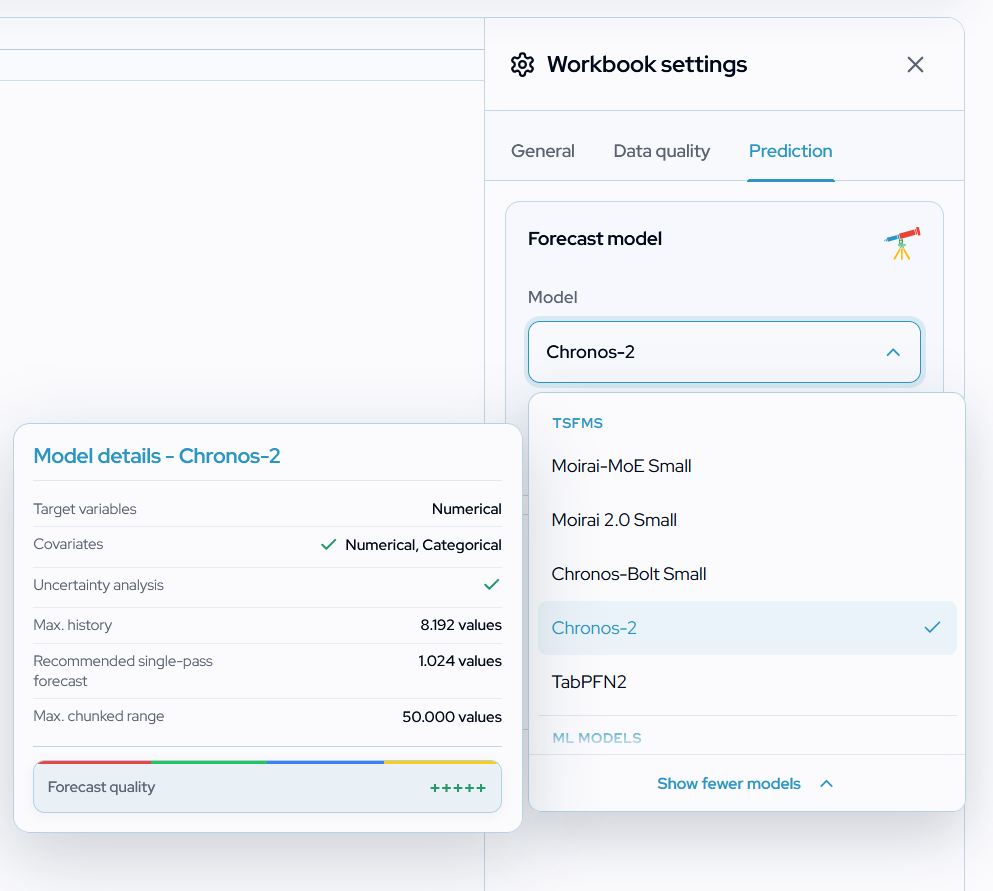993x891 pixels.
Task: Click the Covariates label
Action: 68,544
